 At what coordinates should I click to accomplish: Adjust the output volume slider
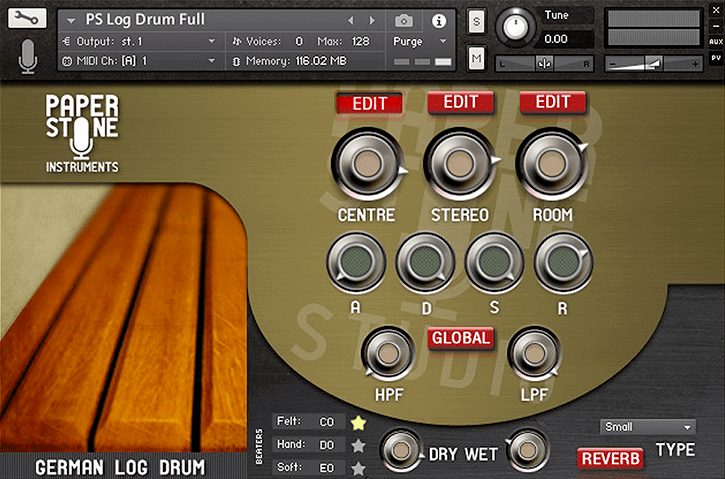654,64
